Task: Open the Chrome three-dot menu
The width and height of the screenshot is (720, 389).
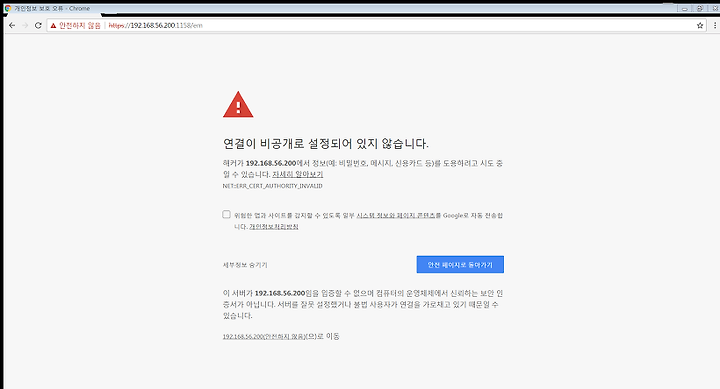Action: [714, 26]
